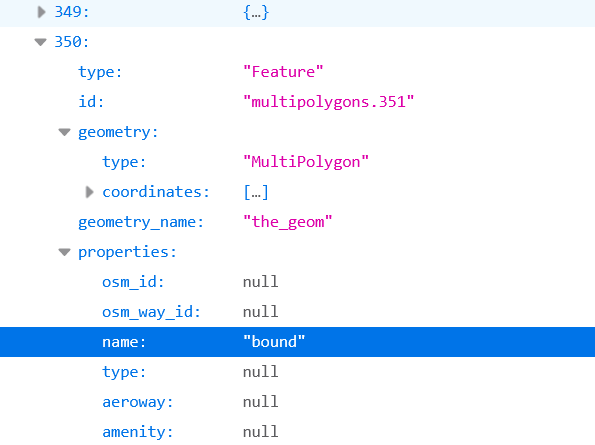The height and width of the screenshot is (445, 595).
Task: Select the aeroway property row
Action: [298, 402]
